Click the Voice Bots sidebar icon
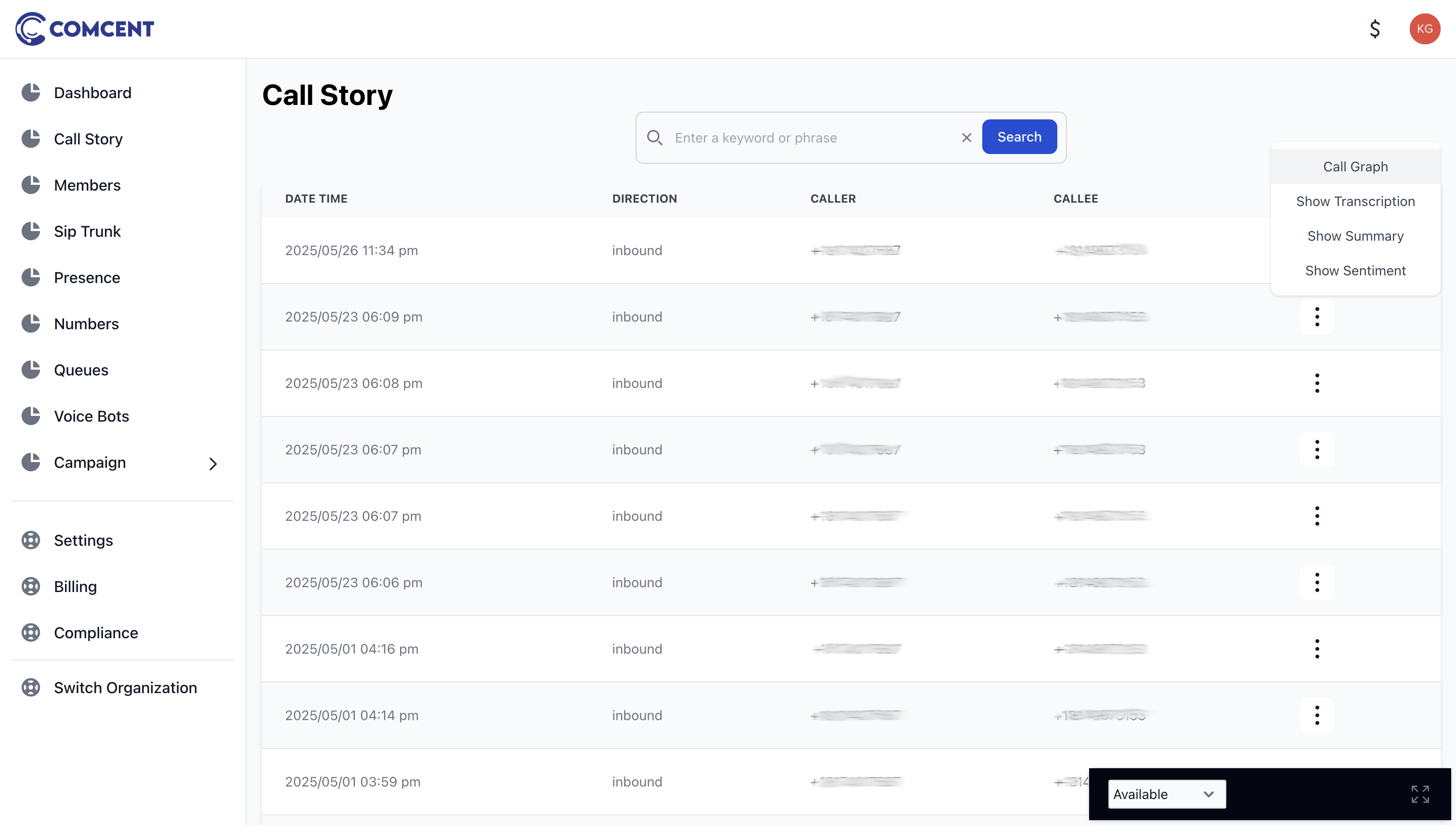Image resolution: width=1456 pixels, height=825 pixels. (31, 416)
